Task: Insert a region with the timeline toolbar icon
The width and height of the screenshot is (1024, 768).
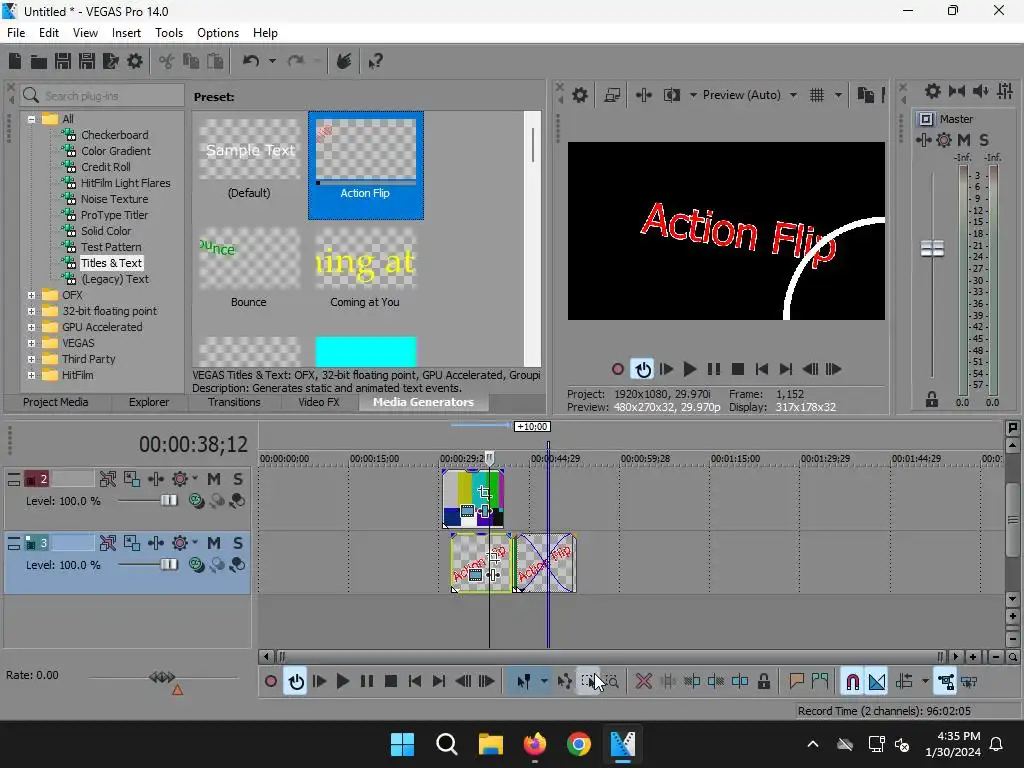Action: [x=820, y=682]
